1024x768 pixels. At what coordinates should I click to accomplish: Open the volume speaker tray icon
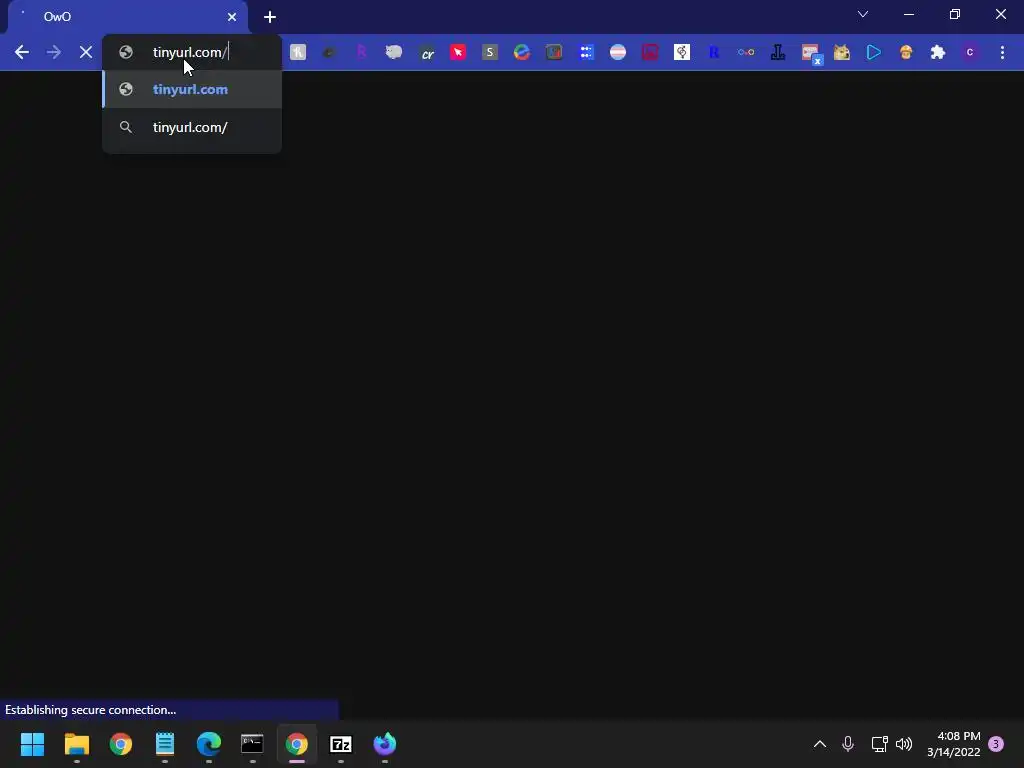[904, 744]
